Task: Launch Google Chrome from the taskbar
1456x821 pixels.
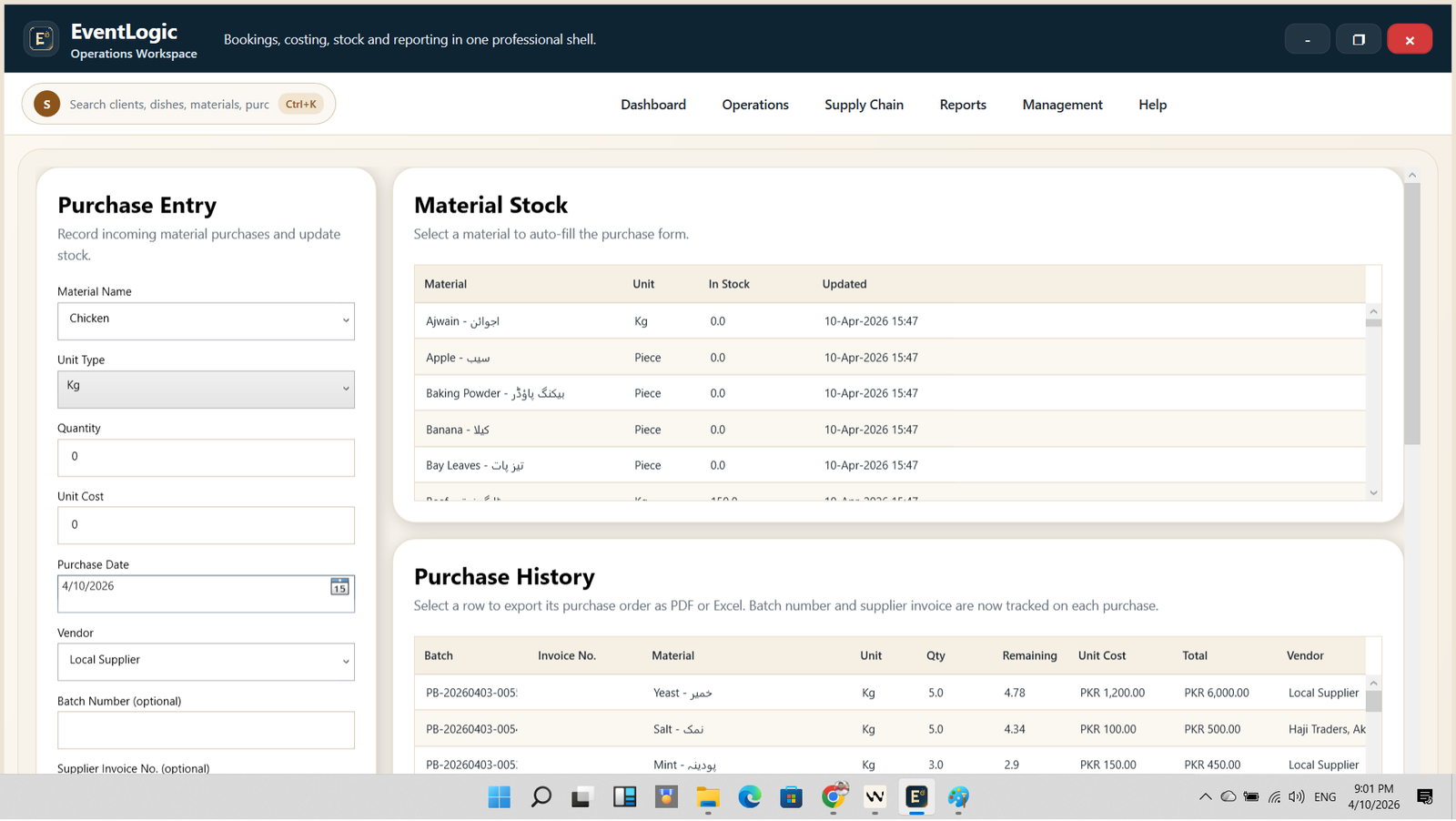Action: (x=834, y=796)
